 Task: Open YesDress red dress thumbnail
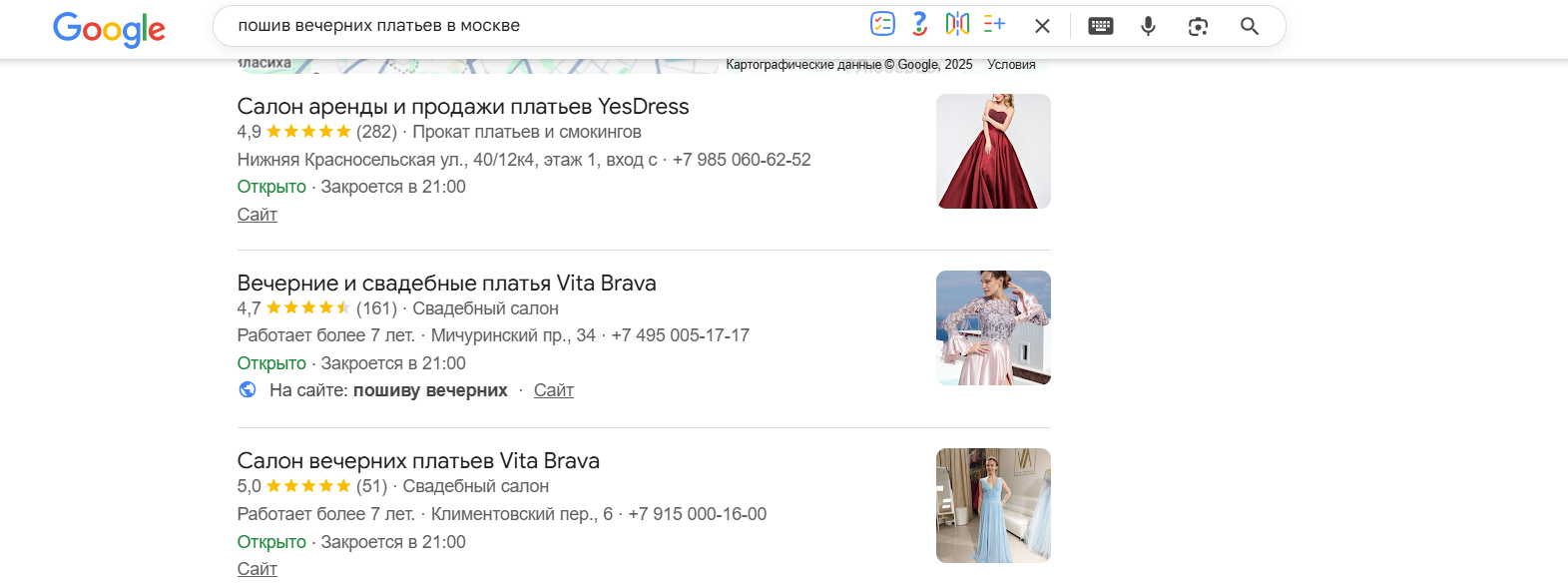point(993,151)
